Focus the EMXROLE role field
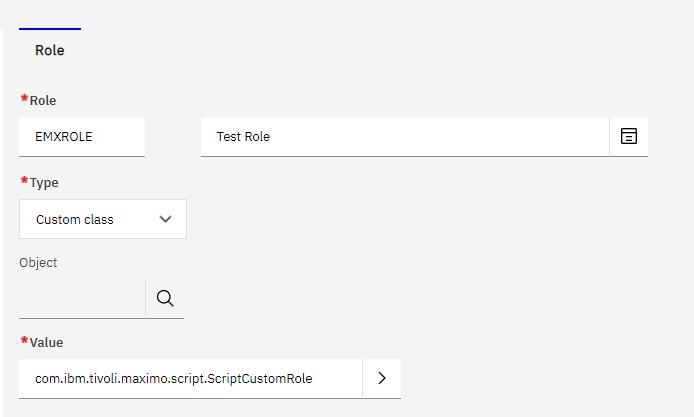 [82, 136]
